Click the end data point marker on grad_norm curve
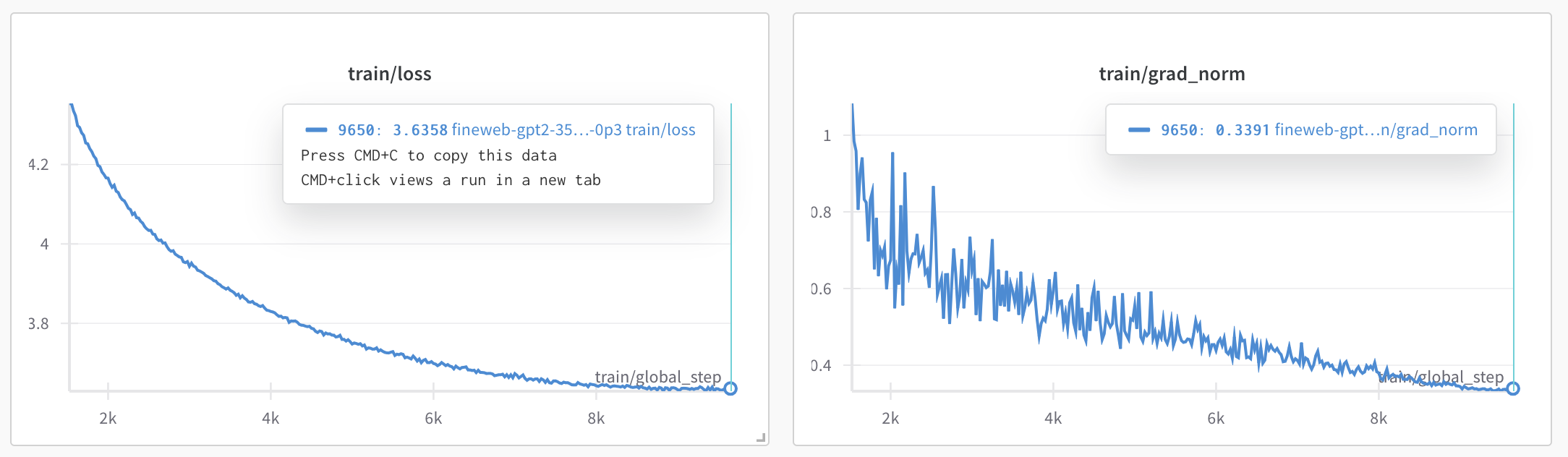Image resolution: width=1568 pixels, height=457 pixels. (x=1513, y=389)
